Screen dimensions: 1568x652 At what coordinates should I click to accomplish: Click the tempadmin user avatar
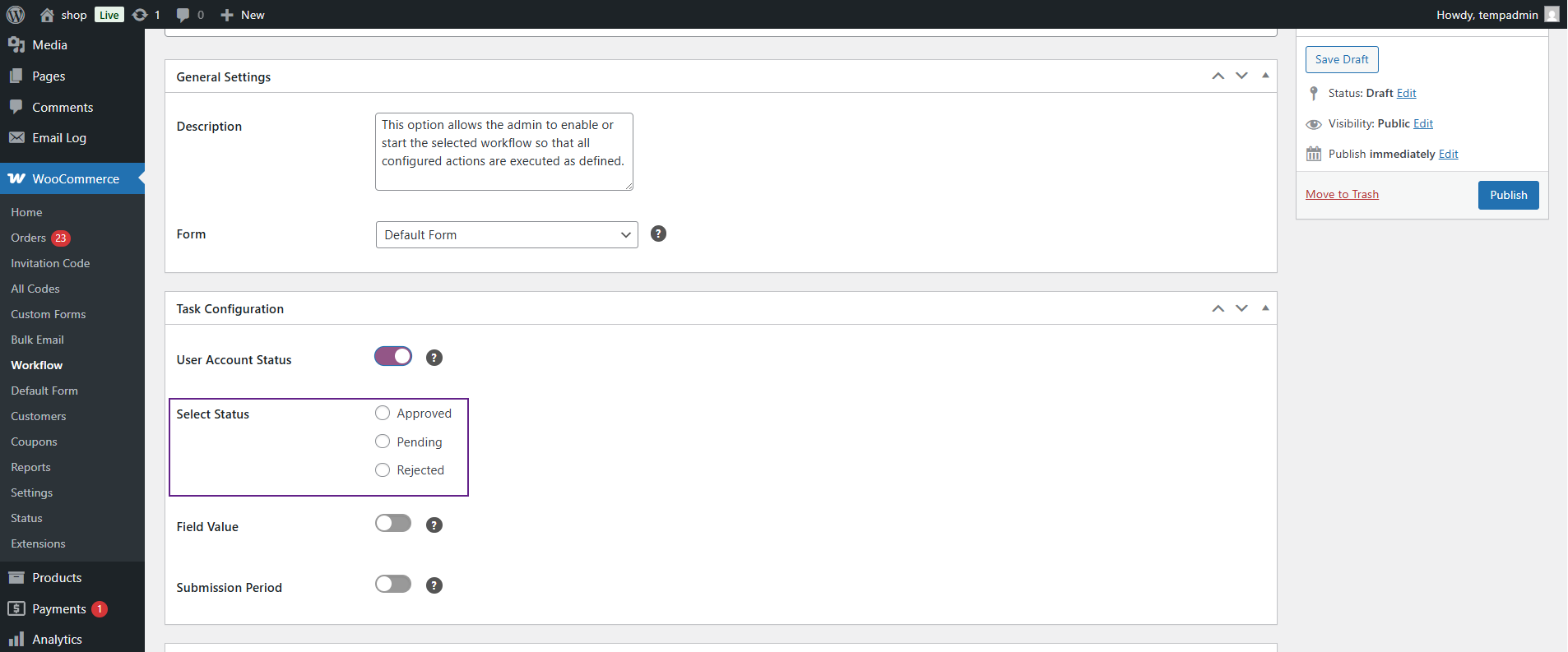tap(1552, 15)
